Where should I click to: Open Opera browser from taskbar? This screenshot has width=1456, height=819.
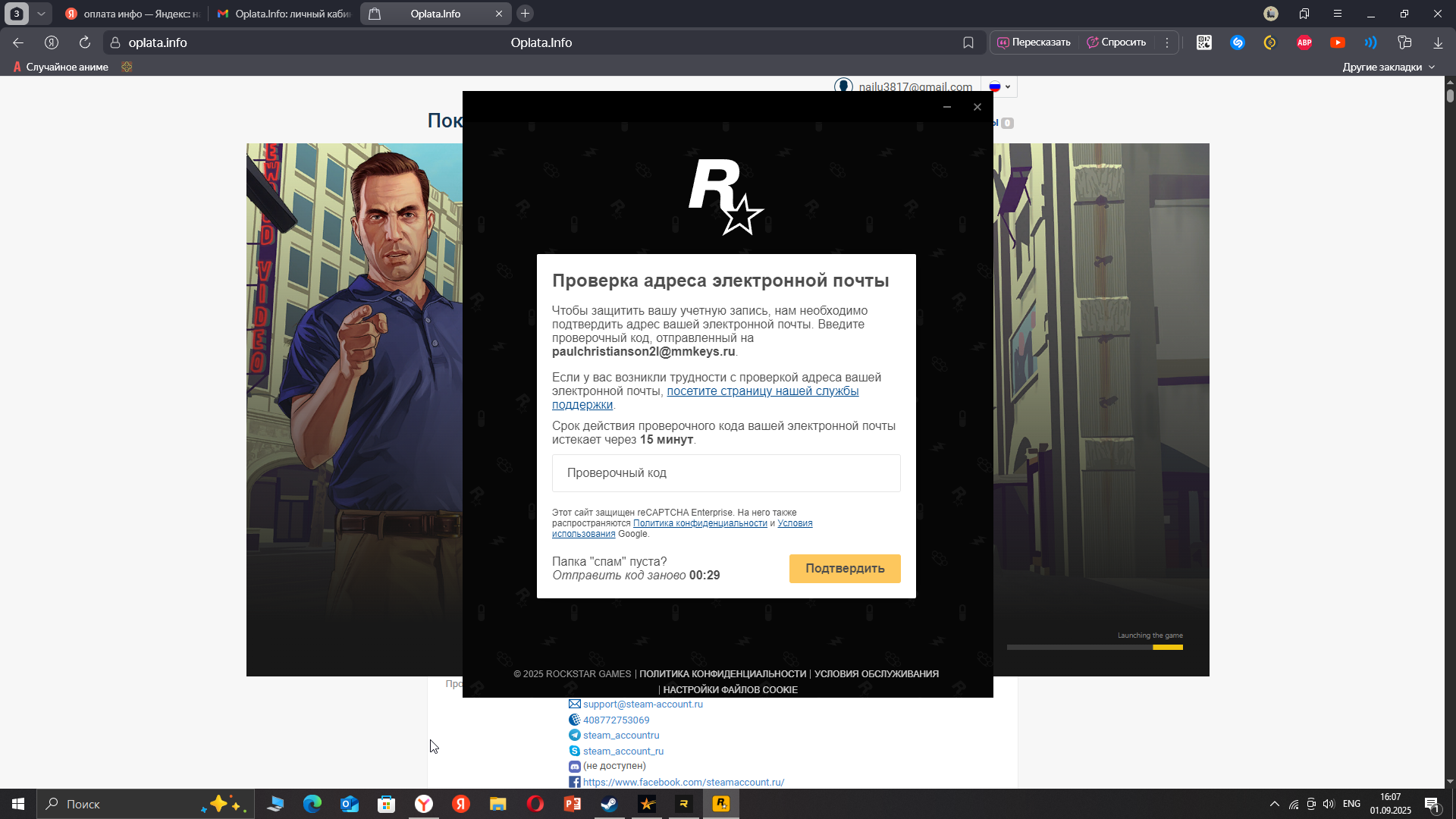pos(535,804)
